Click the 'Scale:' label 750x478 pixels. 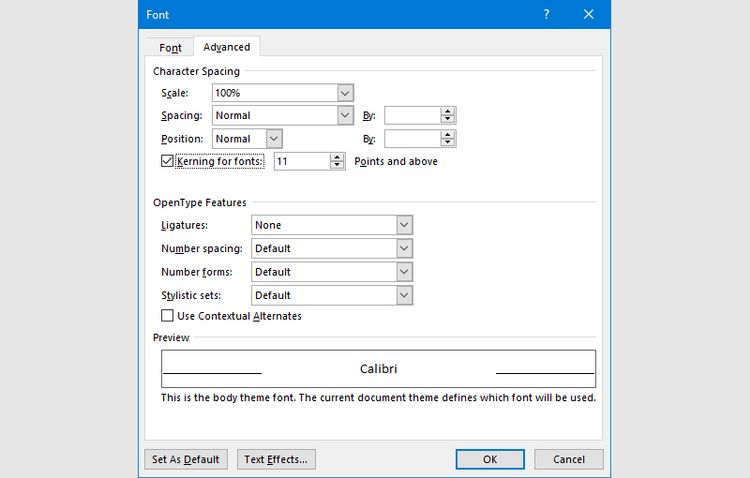[175, 93]
